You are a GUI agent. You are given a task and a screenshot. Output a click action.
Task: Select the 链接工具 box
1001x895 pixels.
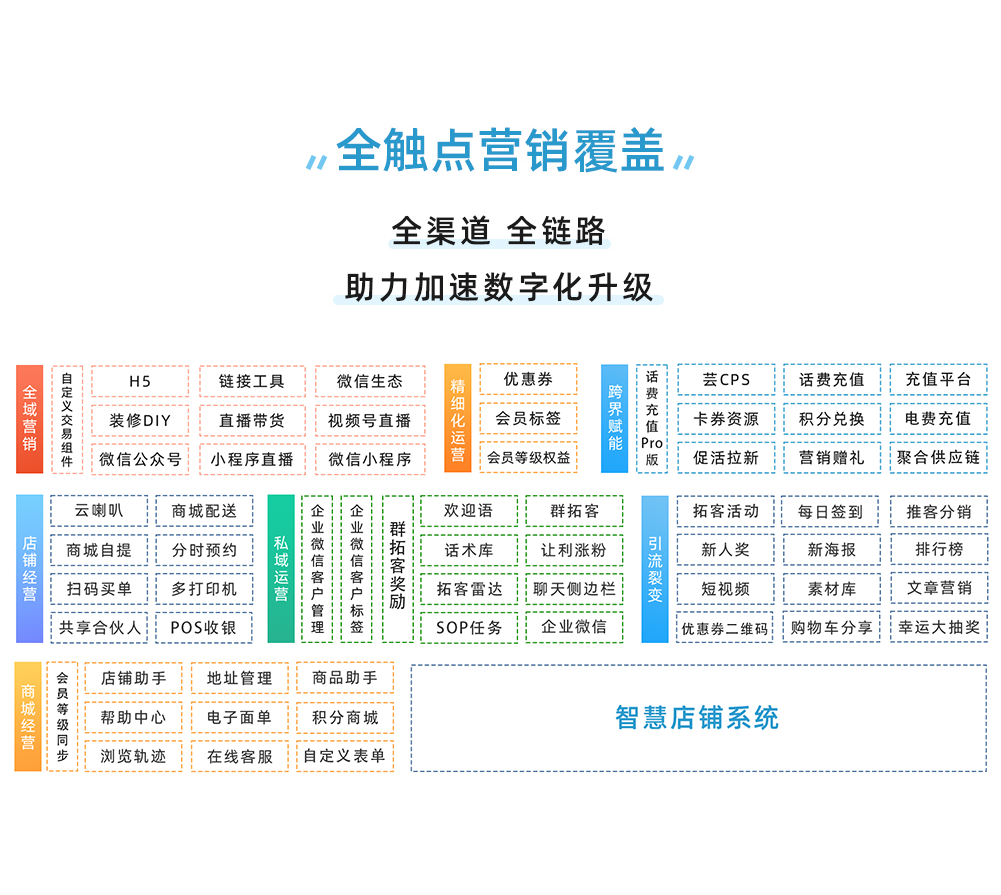[252, 382]
